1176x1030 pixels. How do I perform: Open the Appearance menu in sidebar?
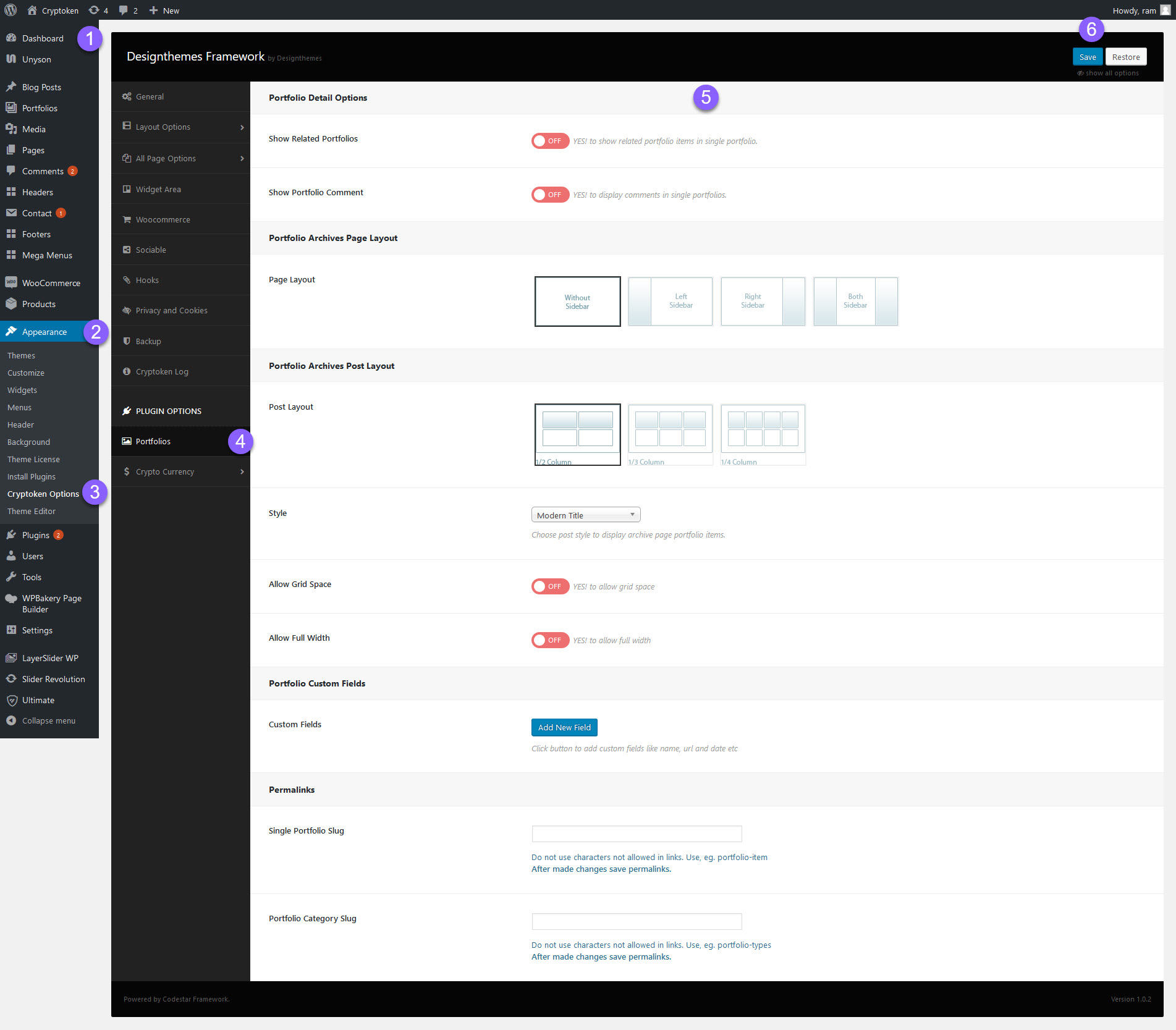click(x=49, y=332)
